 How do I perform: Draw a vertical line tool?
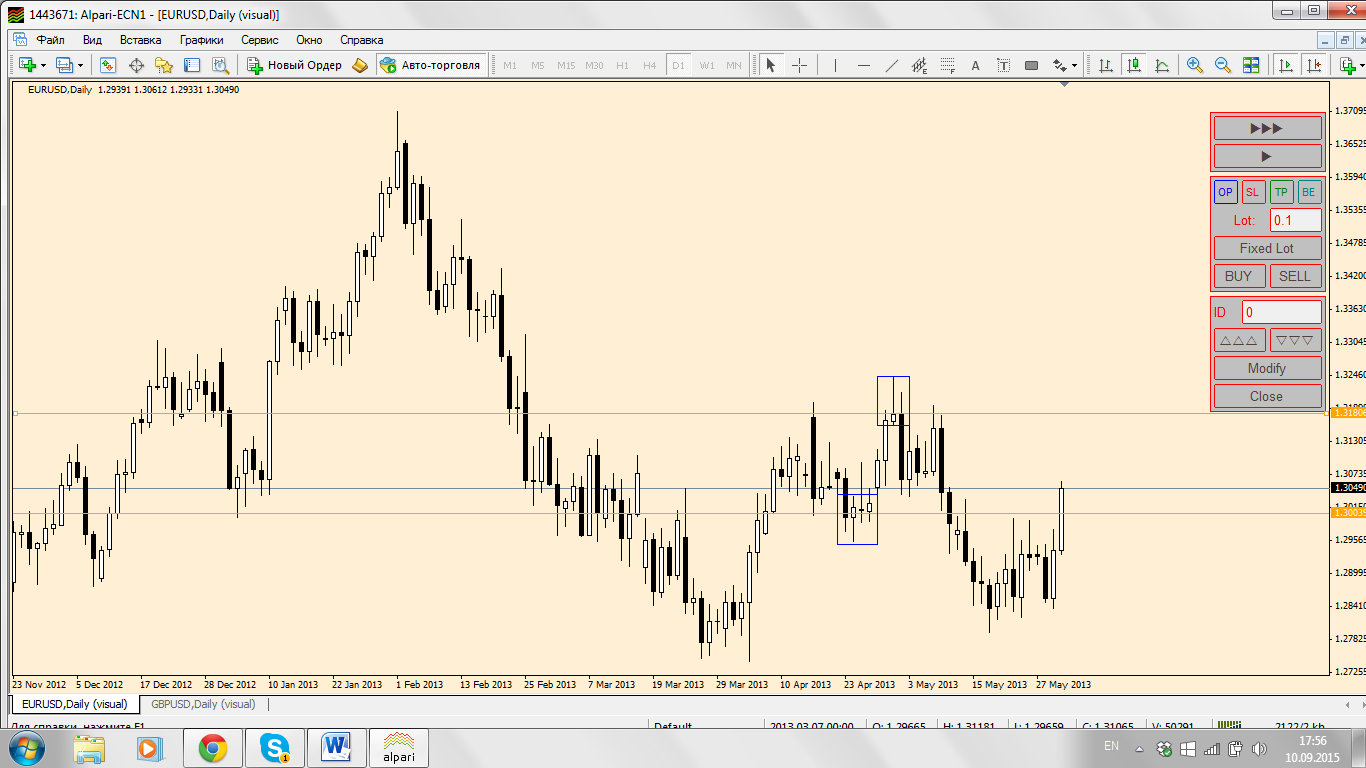point(834,65)
